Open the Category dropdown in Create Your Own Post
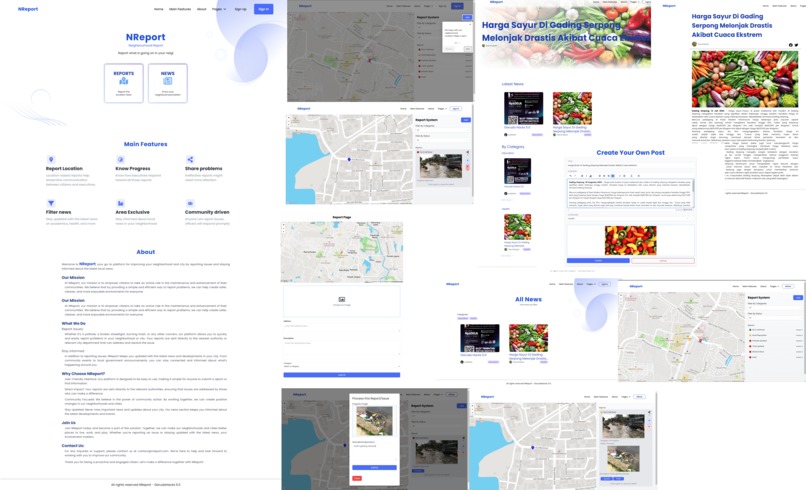806x490 pixels. pyautogui.click(x=630, y=219)
